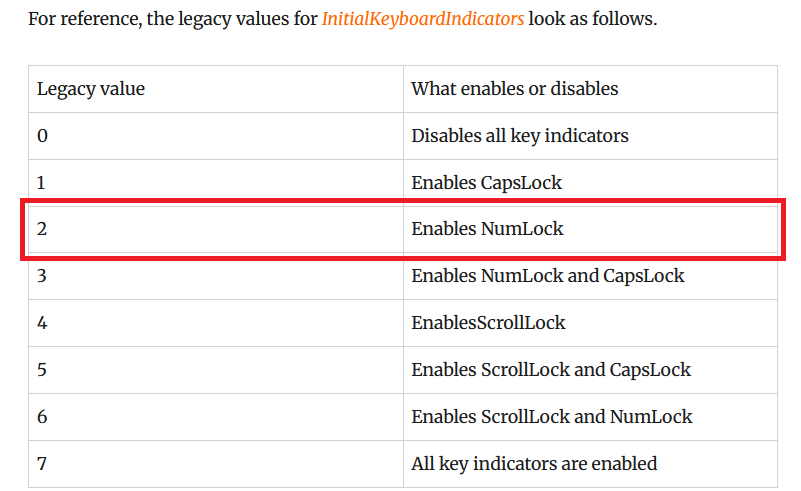Click 'Enables ScrollLock and CapsLock' cell
801x491 pixels.
591,370
